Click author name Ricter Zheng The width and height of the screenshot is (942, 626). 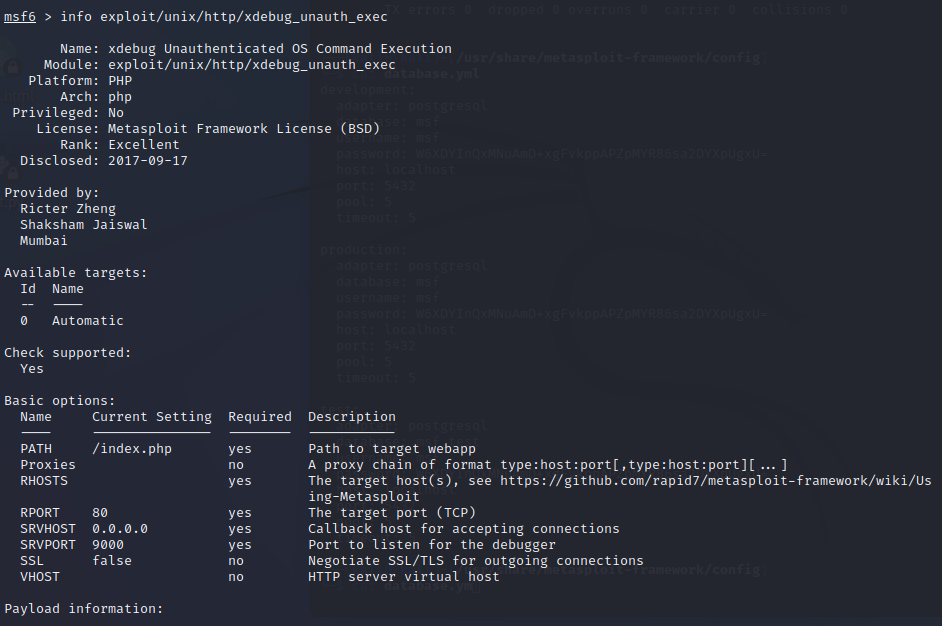tap(68, 208)
